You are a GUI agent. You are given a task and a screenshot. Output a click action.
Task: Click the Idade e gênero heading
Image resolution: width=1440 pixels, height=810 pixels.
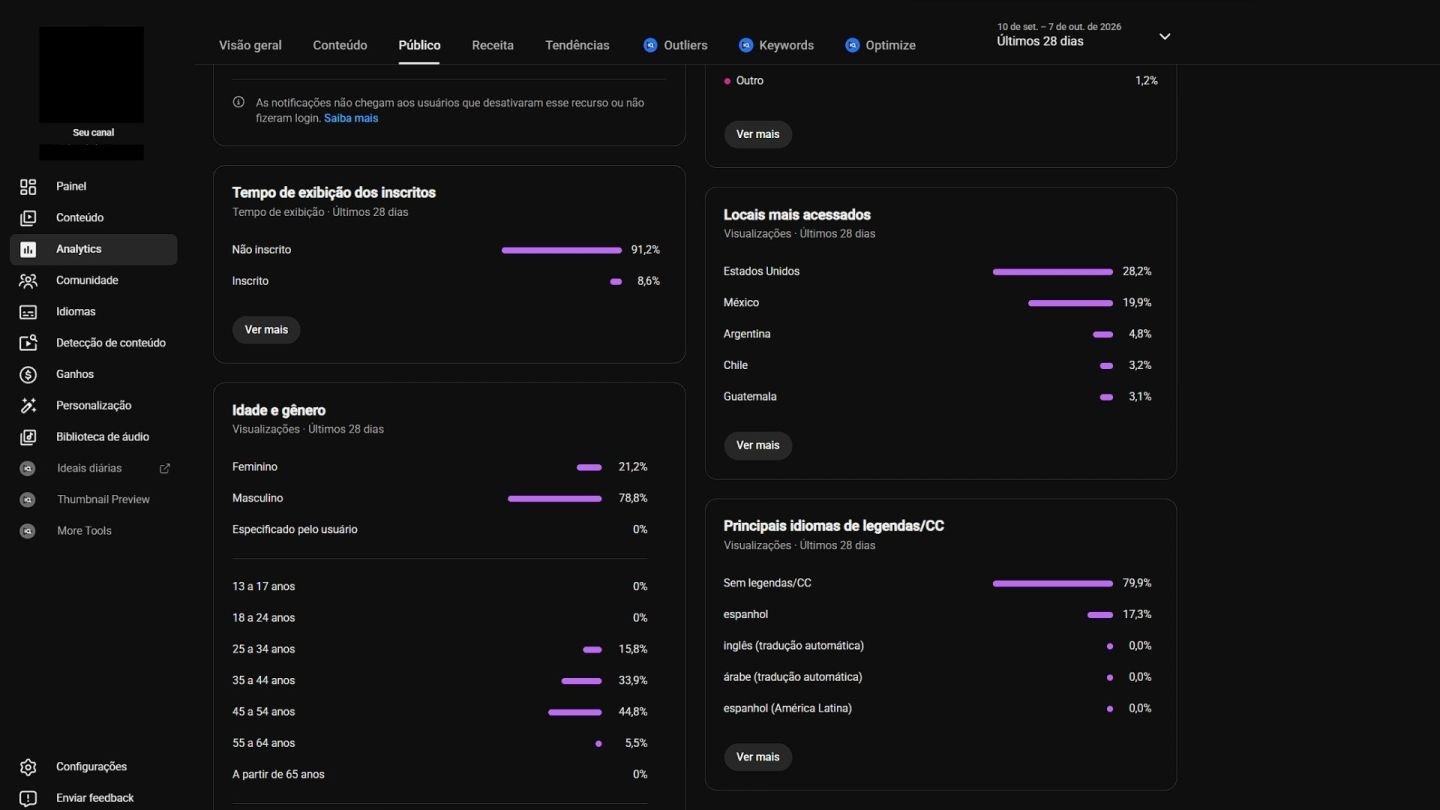point(279,410)
